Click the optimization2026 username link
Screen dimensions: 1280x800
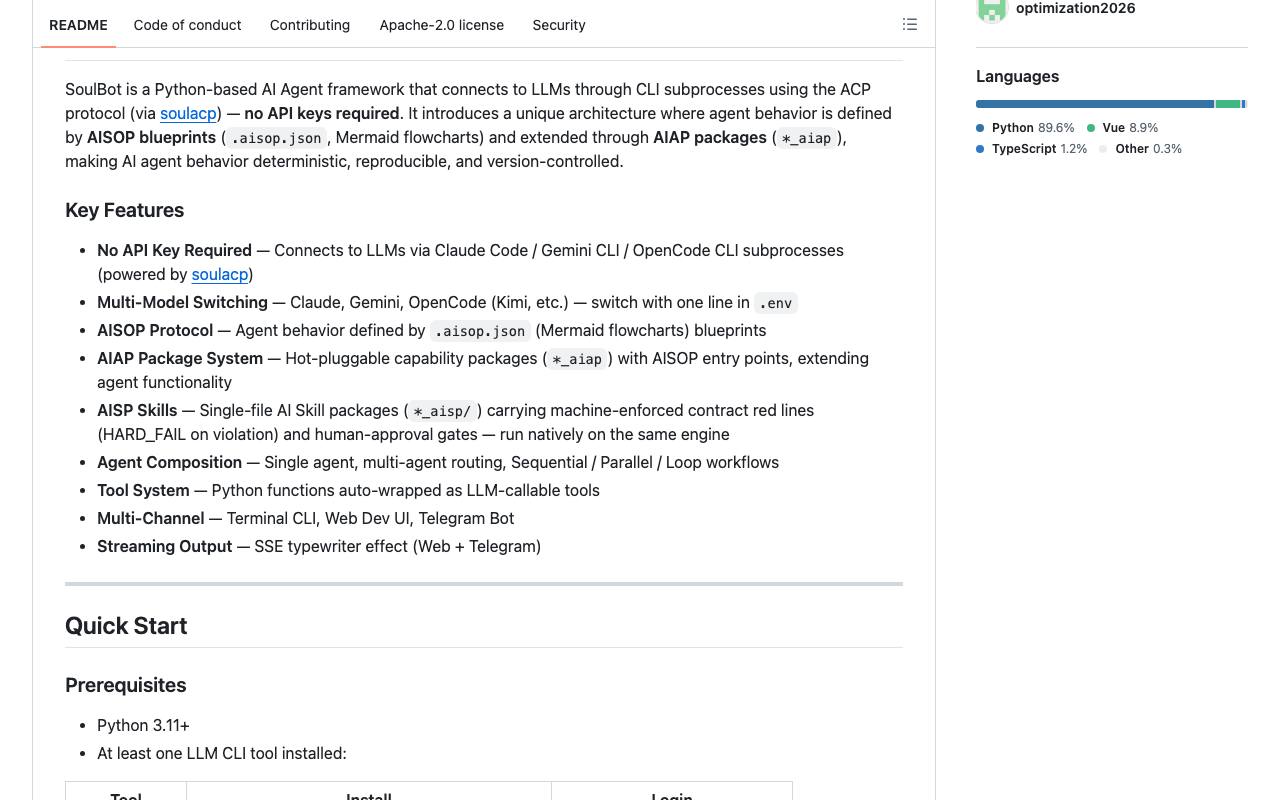point(1075,8)
